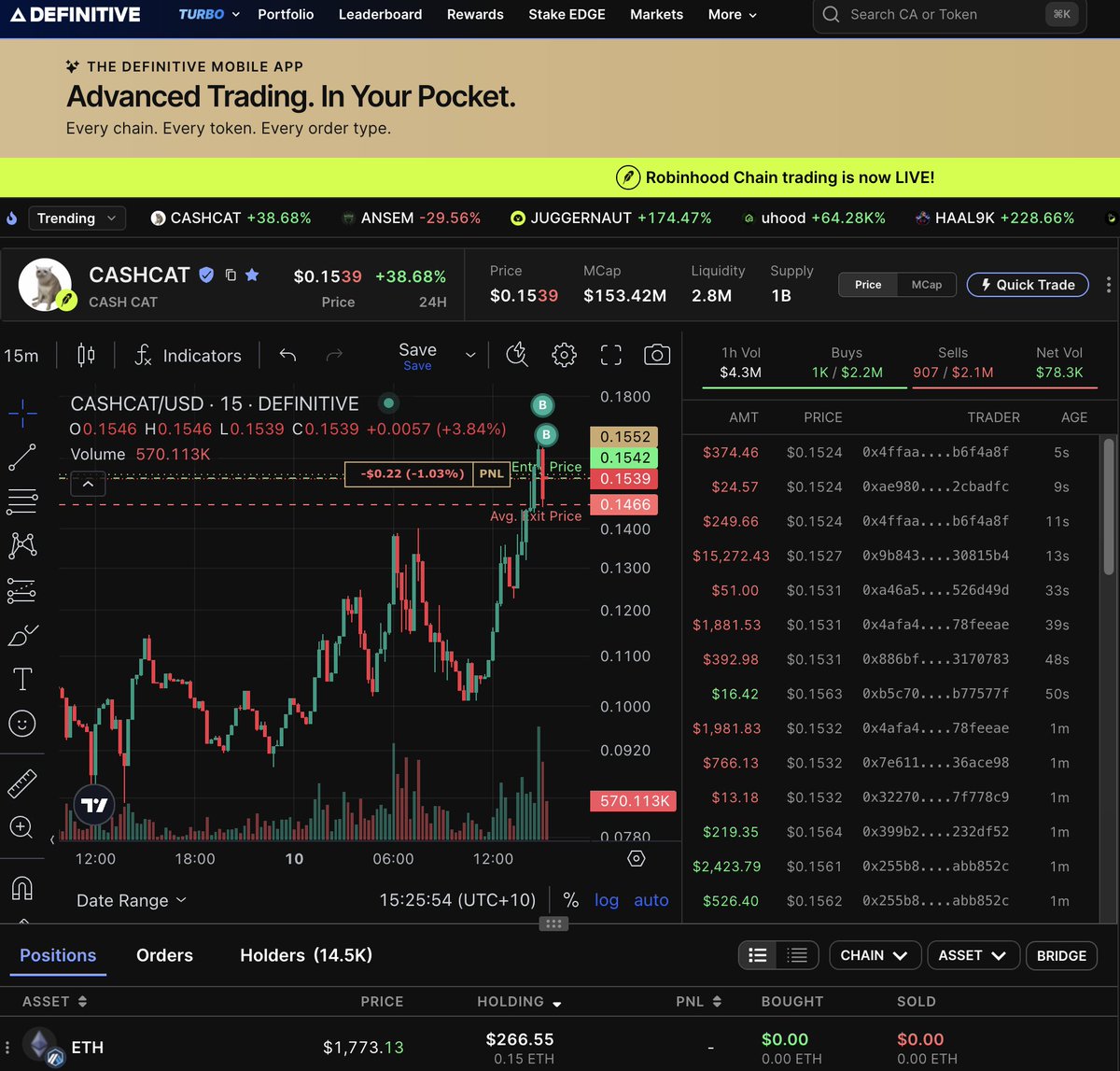This screenshot has width=1120, height=1071.
Task: Sort positions by PNL column
Action: 699,1001
